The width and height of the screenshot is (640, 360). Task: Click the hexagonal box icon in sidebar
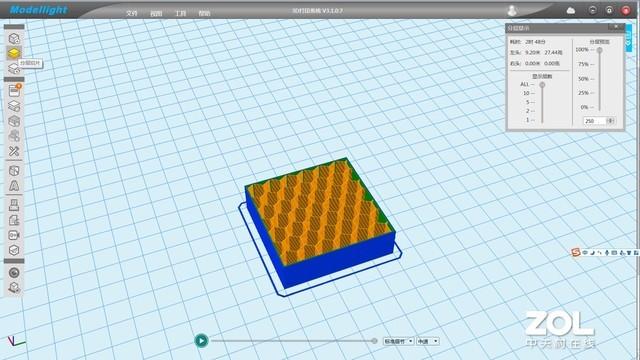coord(14,250)
